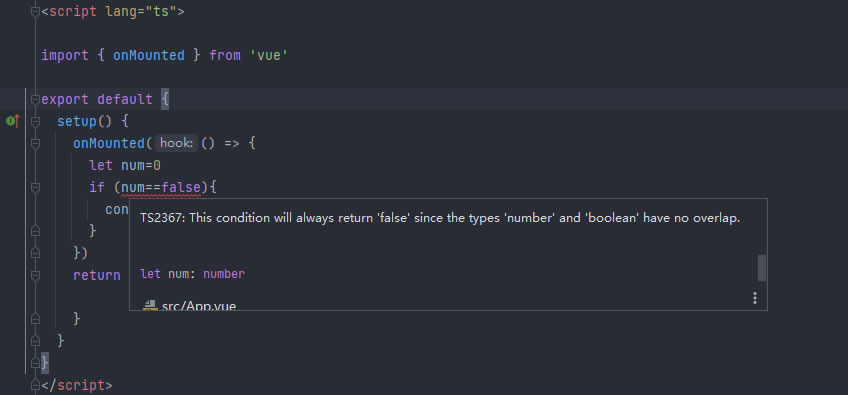Collapse the if (num==false) block
The width and height of the screenshot is (848, 395).
click(x=35, y=187)
